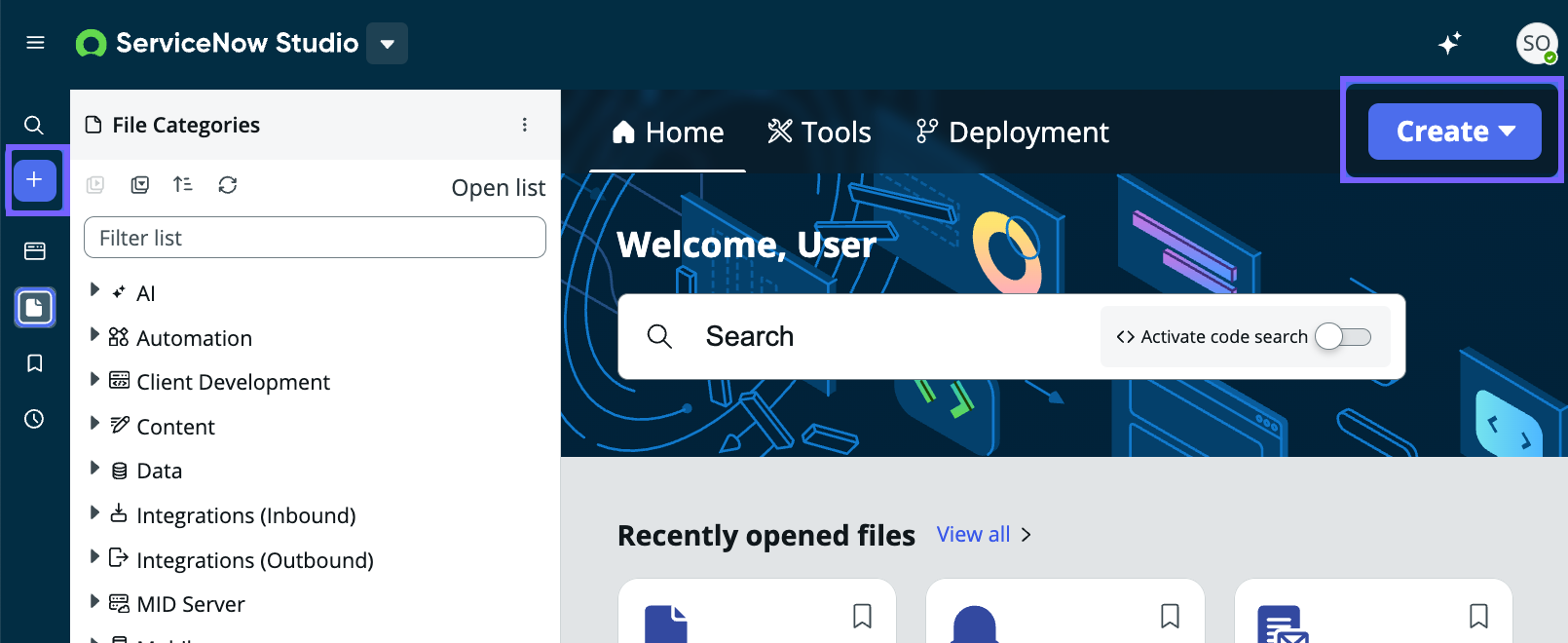Select the Content tree label
Viewport: 1568px width, 643px height.
pos(175,427)
